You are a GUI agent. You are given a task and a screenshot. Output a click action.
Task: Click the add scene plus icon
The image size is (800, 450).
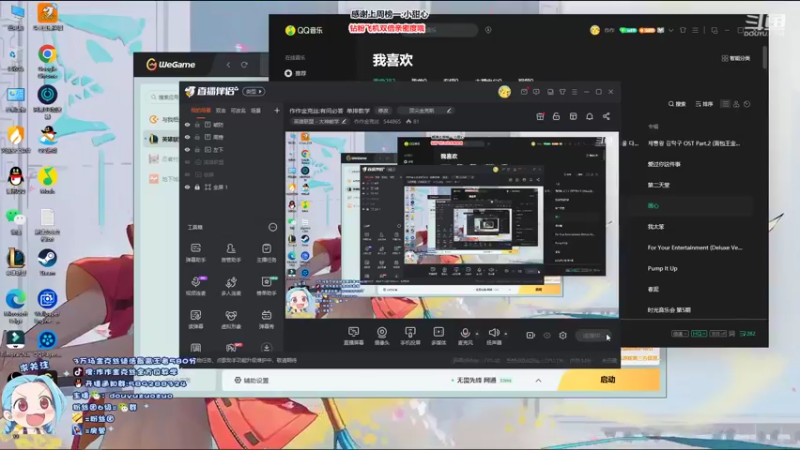point(277,110)
